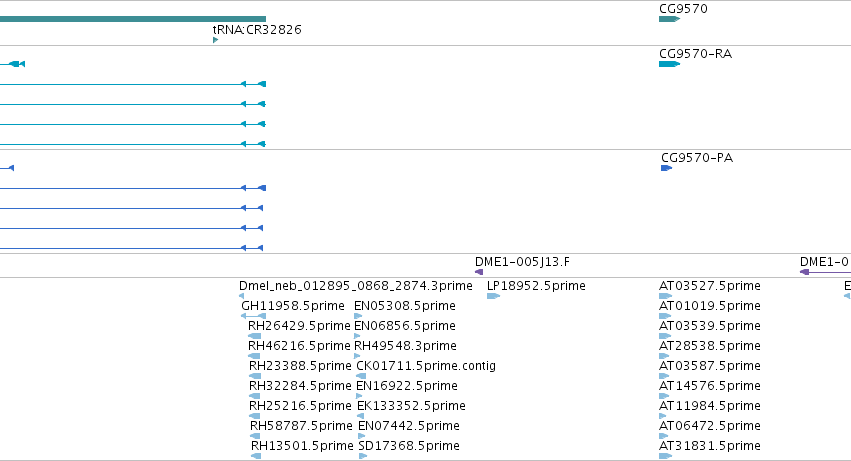Select the SD17368.5prime label
The height and width of the screenshot is (461, 851).
409,446
